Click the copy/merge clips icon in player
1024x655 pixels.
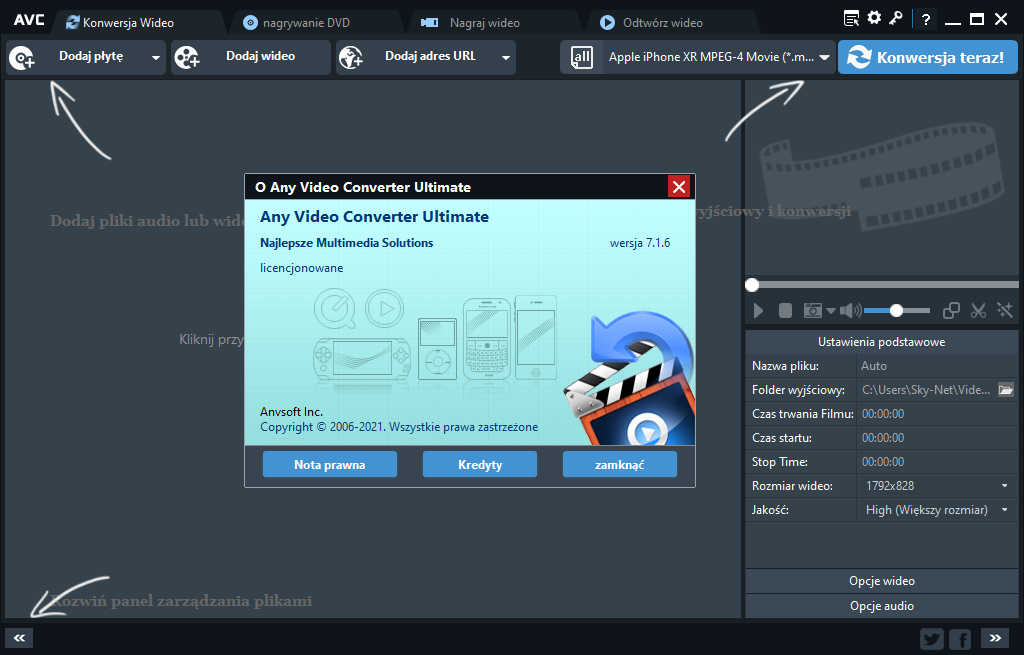[x=952, y=311]
